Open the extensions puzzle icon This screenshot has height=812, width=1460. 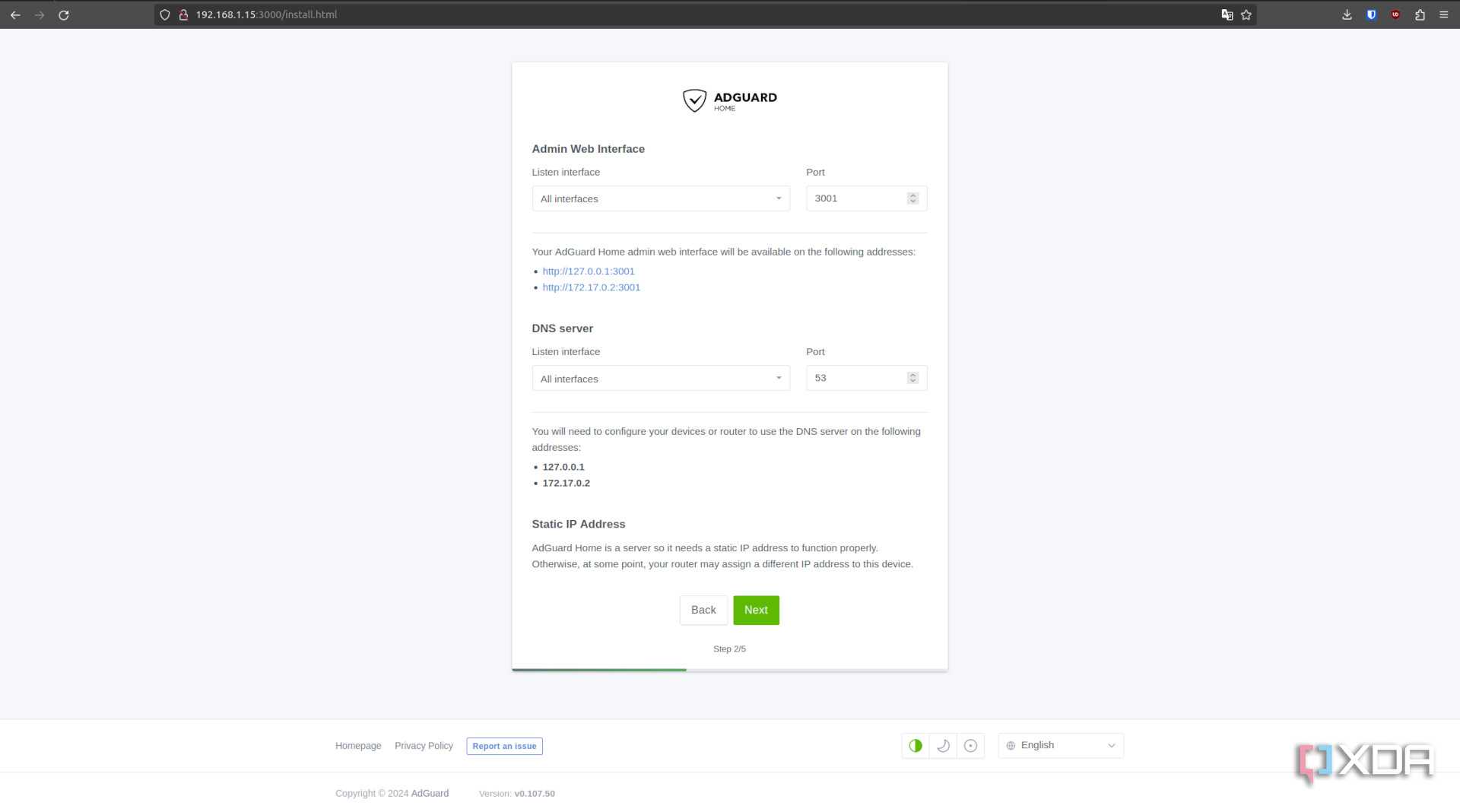(x=1420, y=14)
